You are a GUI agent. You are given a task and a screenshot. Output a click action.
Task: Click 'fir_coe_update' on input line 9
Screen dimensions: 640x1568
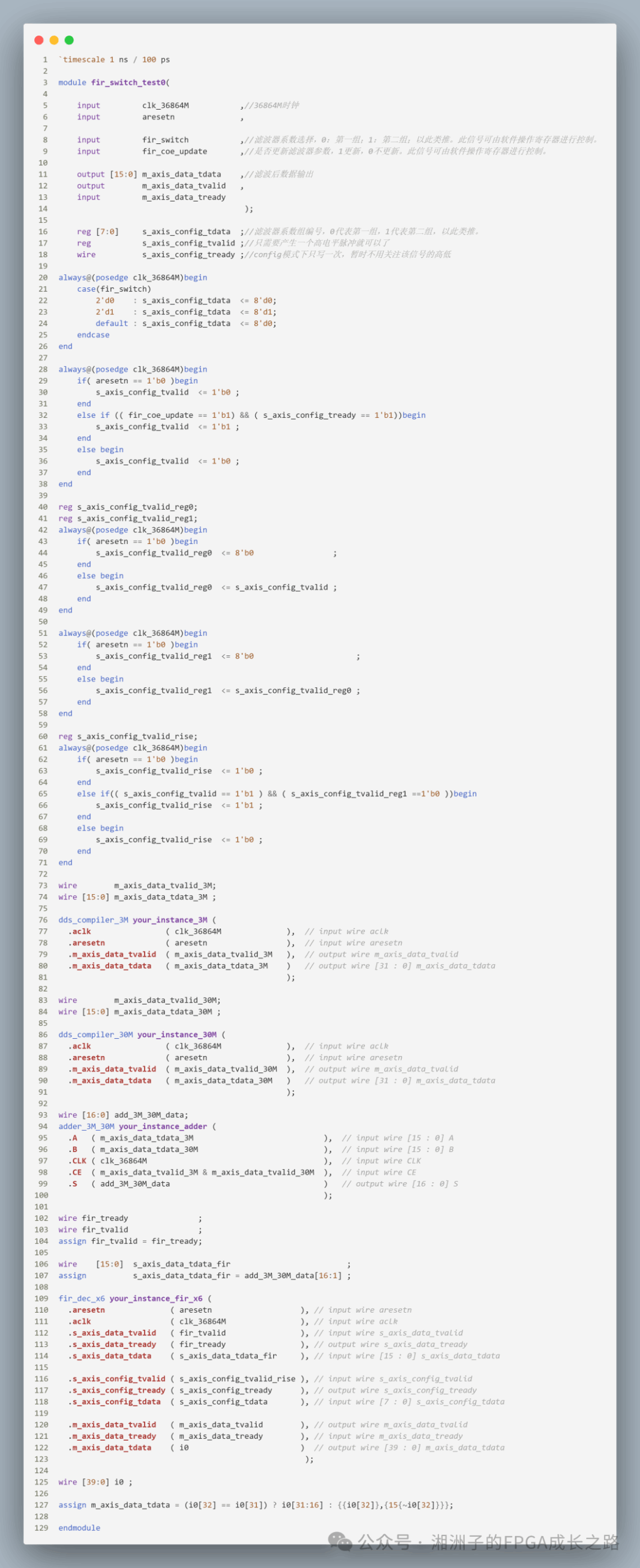click(175, 151)
